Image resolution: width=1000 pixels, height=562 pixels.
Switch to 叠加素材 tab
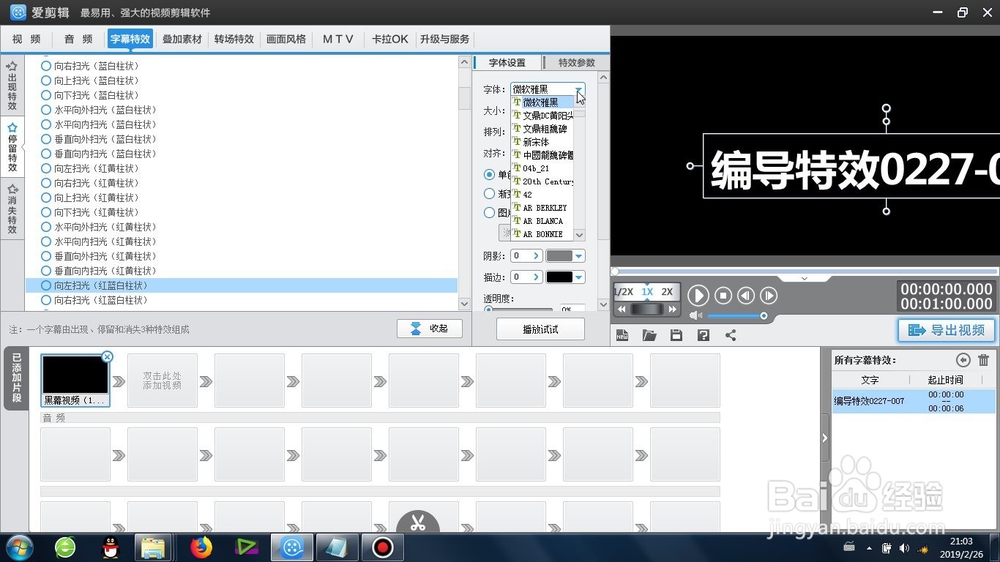[x=182, y=40]
